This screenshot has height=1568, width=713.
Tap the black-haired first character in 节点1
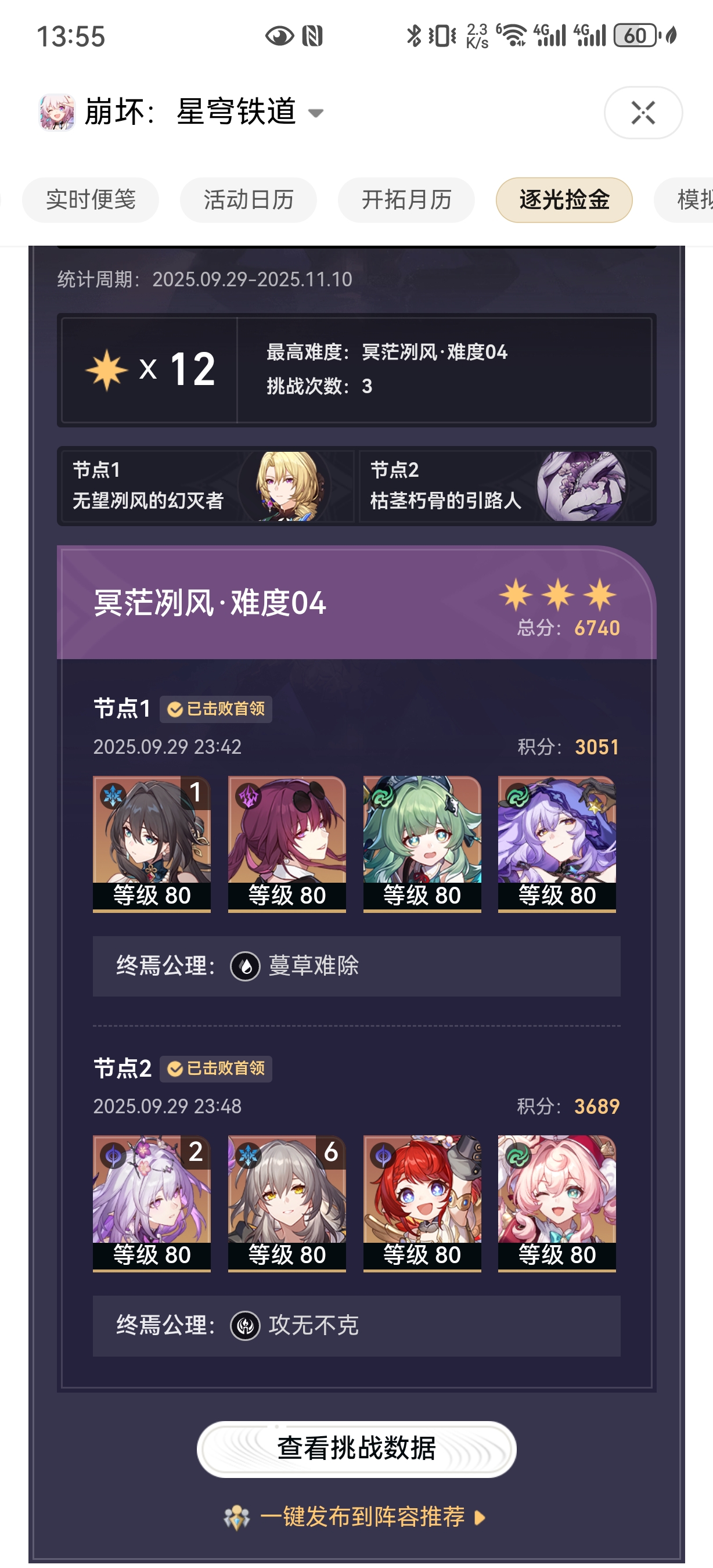[152, 844]
